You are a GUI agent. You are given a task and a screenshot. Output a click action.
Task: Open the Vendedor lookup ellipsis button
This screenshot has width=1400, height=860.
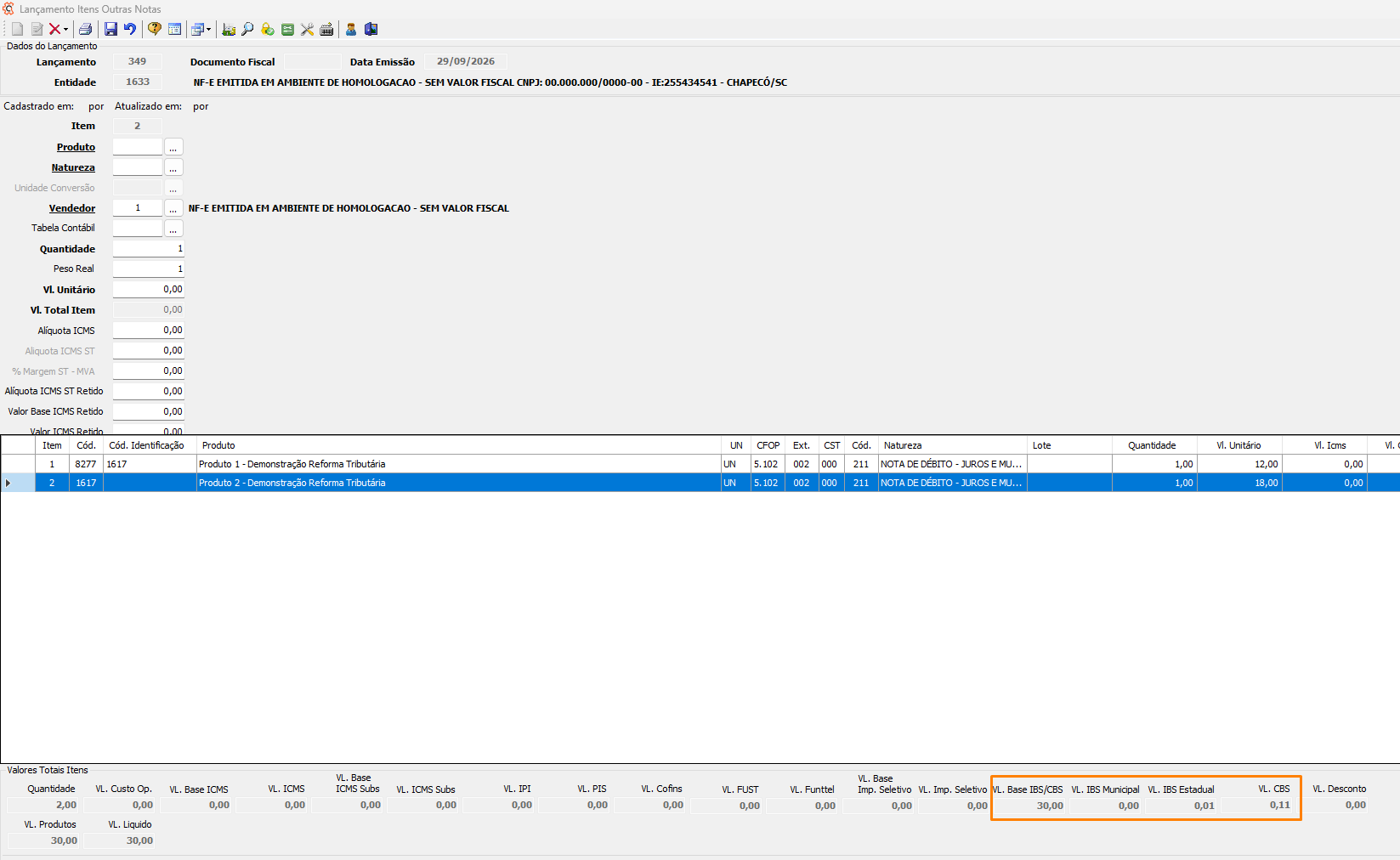pos(173,208)
